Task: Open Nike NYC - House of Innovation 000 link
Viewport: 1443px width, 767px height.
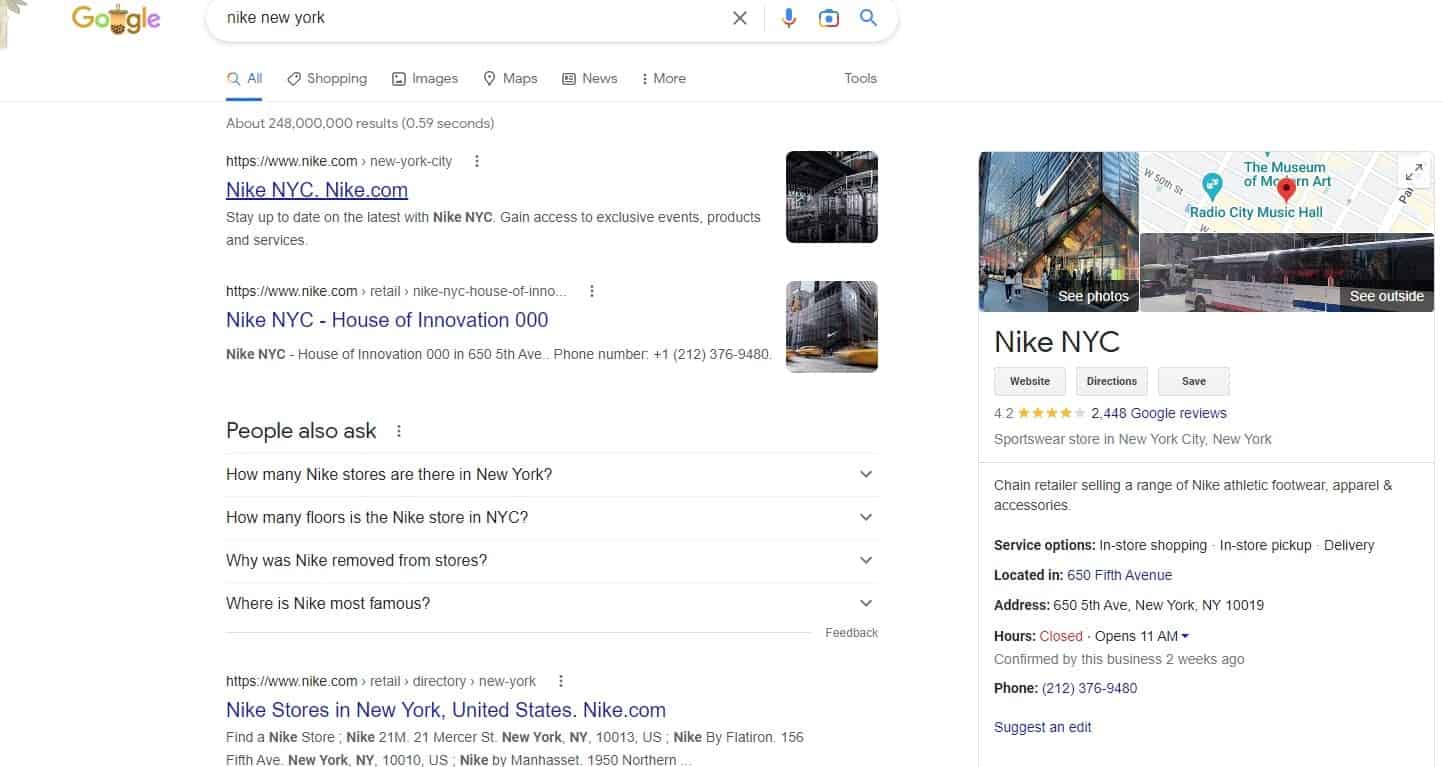Action: 387,320
